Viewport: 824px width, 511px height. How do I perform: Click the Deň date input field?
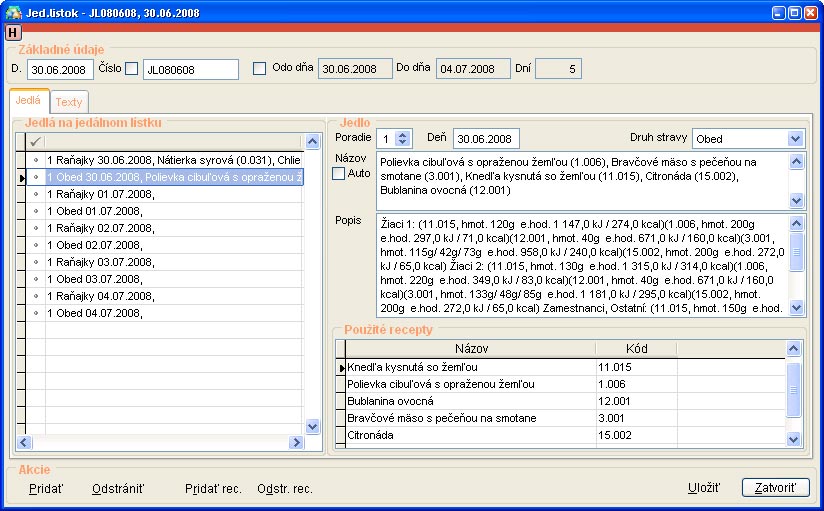(485, 139)
